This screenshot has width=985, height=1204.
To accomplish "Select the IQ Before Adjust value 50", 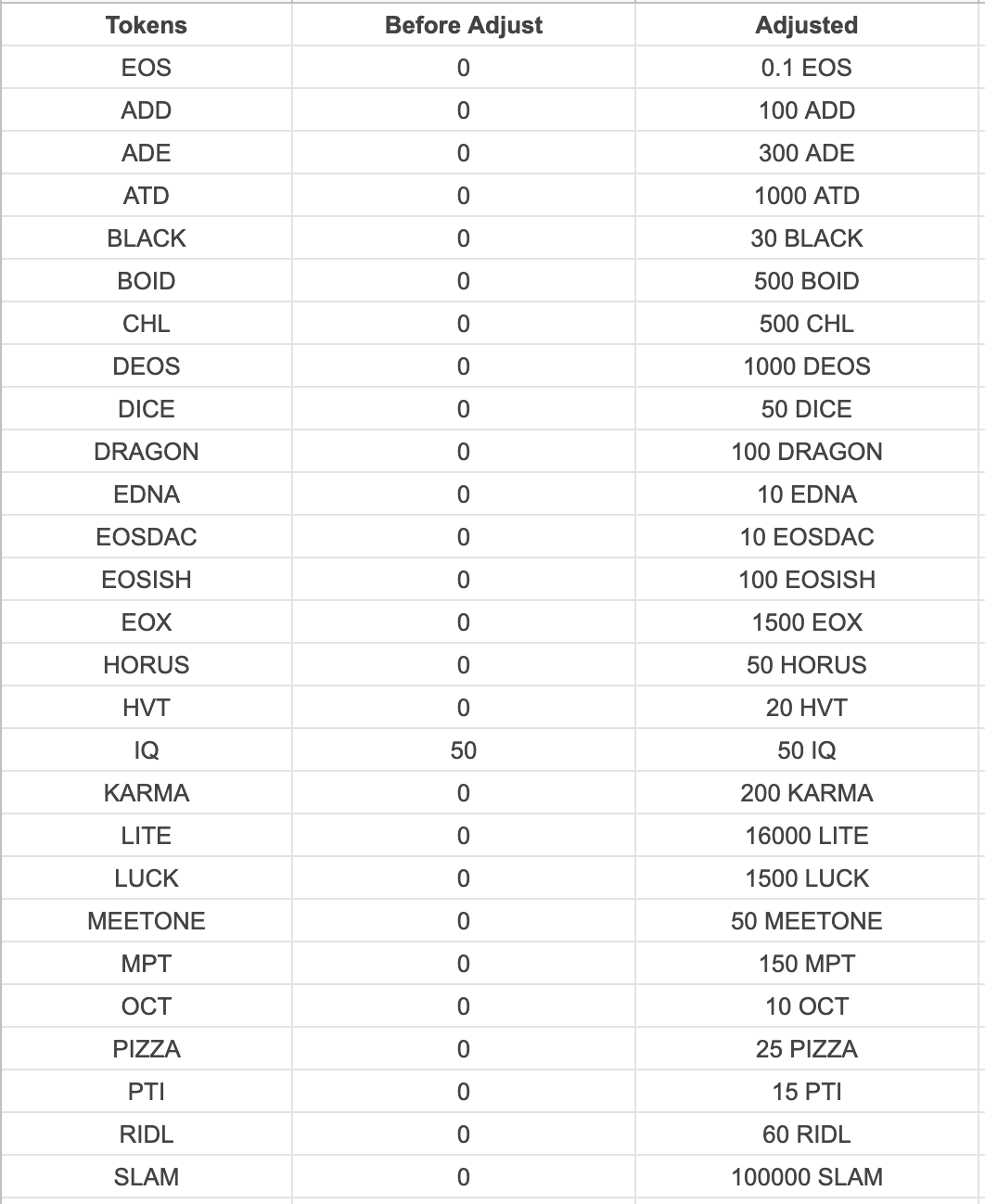I will pyautogui.click(x=463, y=750).
